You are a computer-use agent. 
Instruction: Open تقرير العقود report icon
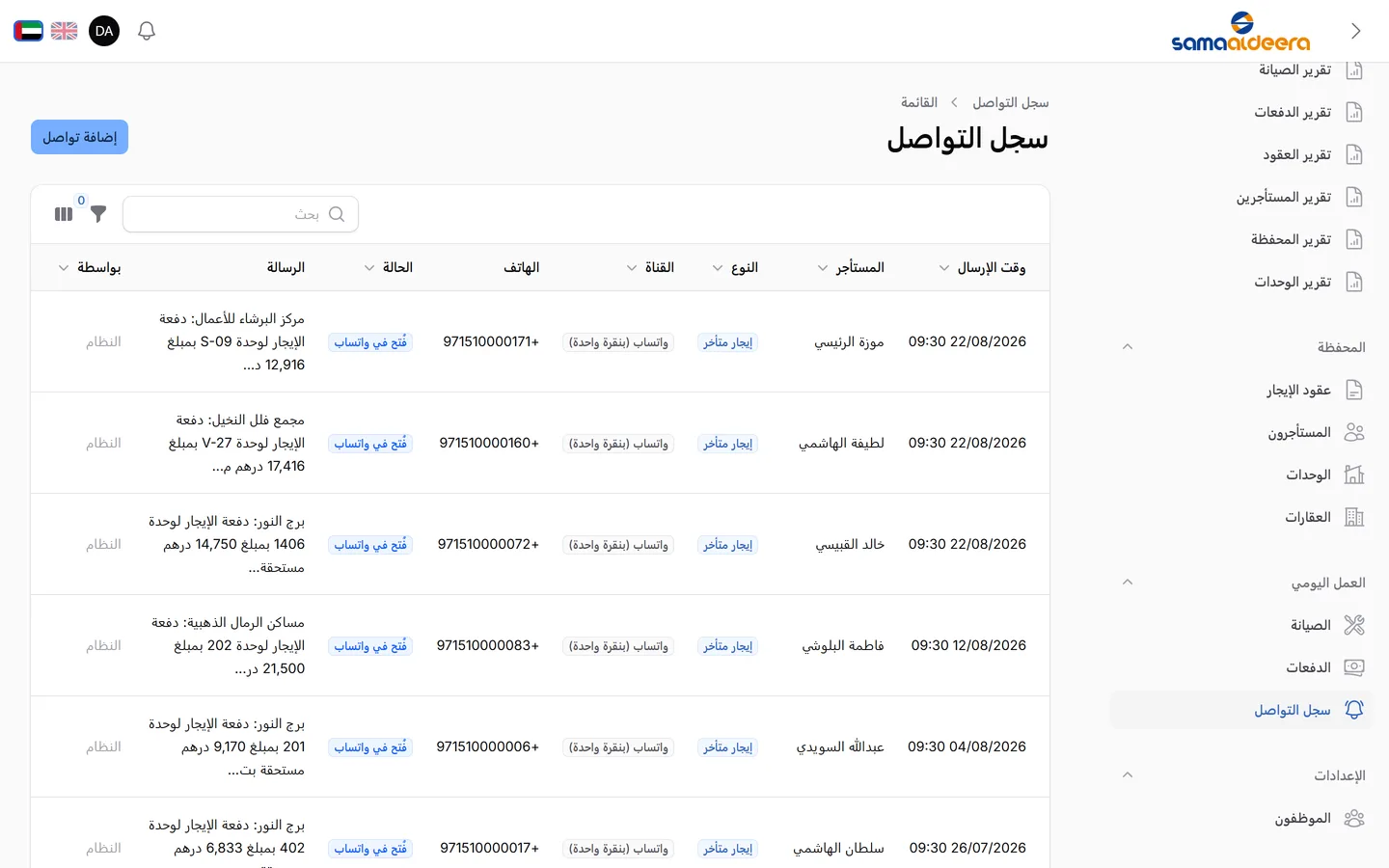click(1354, 154)
